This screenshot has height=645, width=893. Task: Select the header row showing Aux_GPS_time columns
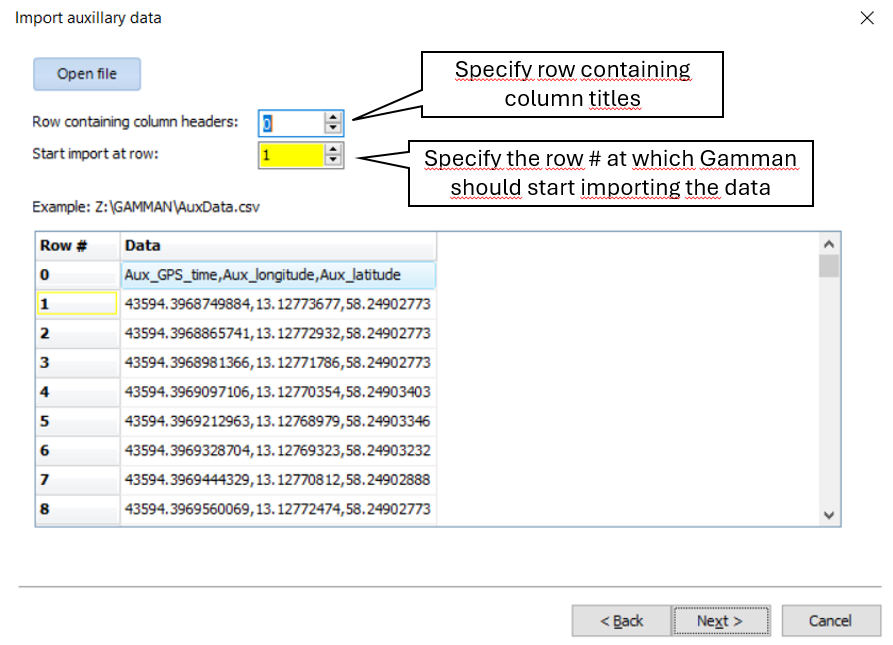(x=277, y=274)
